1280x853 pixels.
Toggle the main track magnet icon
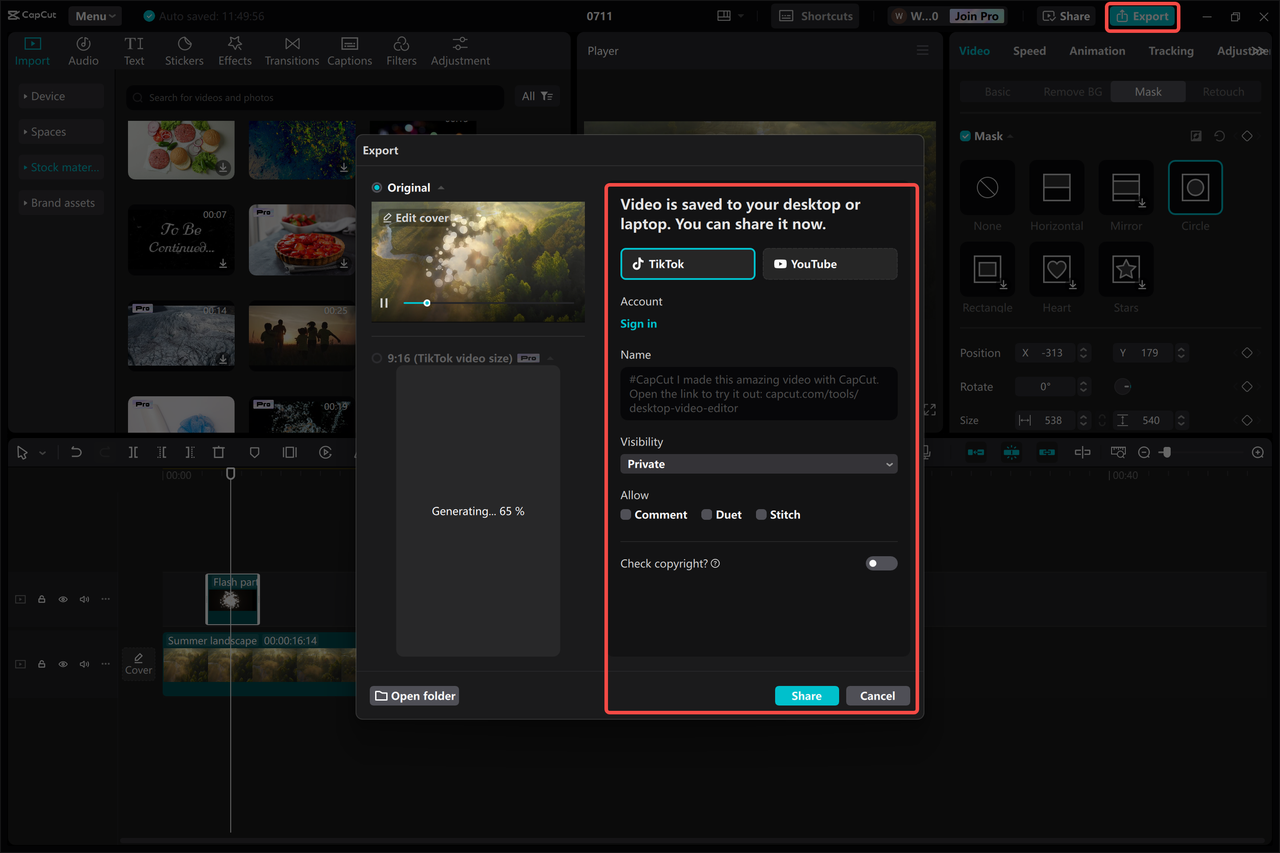pos(976,453)
